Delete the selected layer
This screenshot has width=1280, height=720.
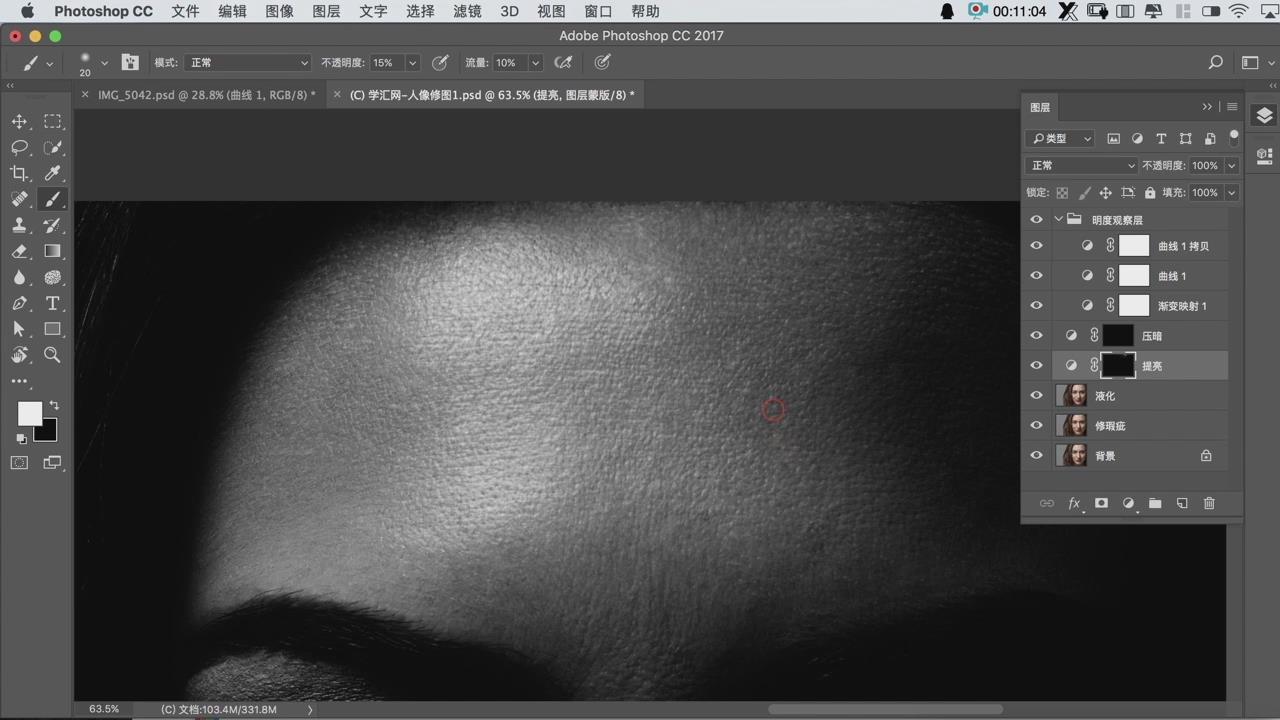click(1209, 503)
